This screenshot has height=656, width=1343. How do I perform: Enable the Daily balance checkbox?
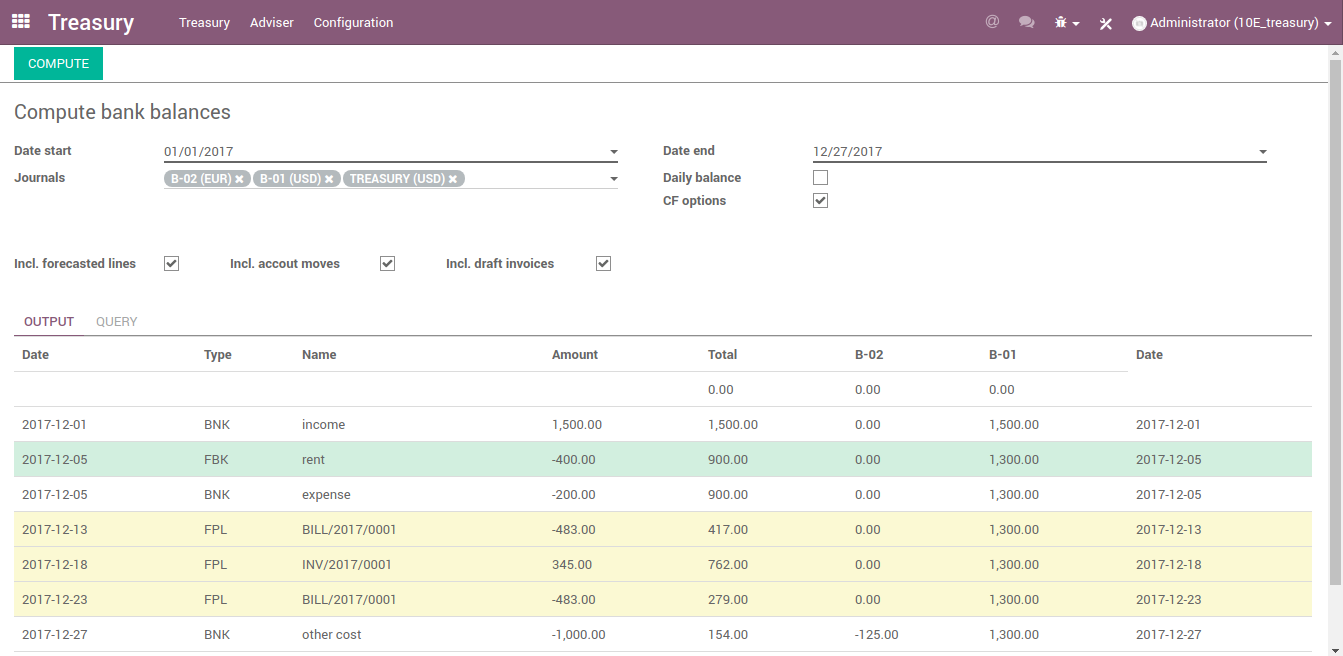(820, 178)
